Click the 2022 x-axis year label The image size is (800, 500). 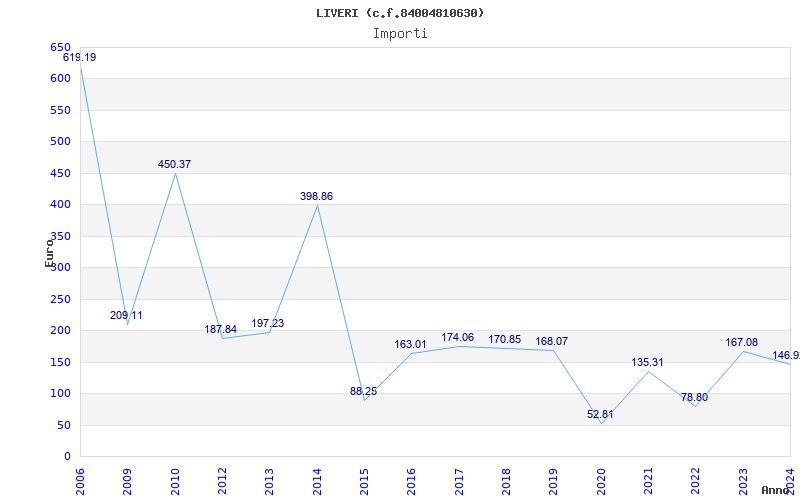(695, 482)
